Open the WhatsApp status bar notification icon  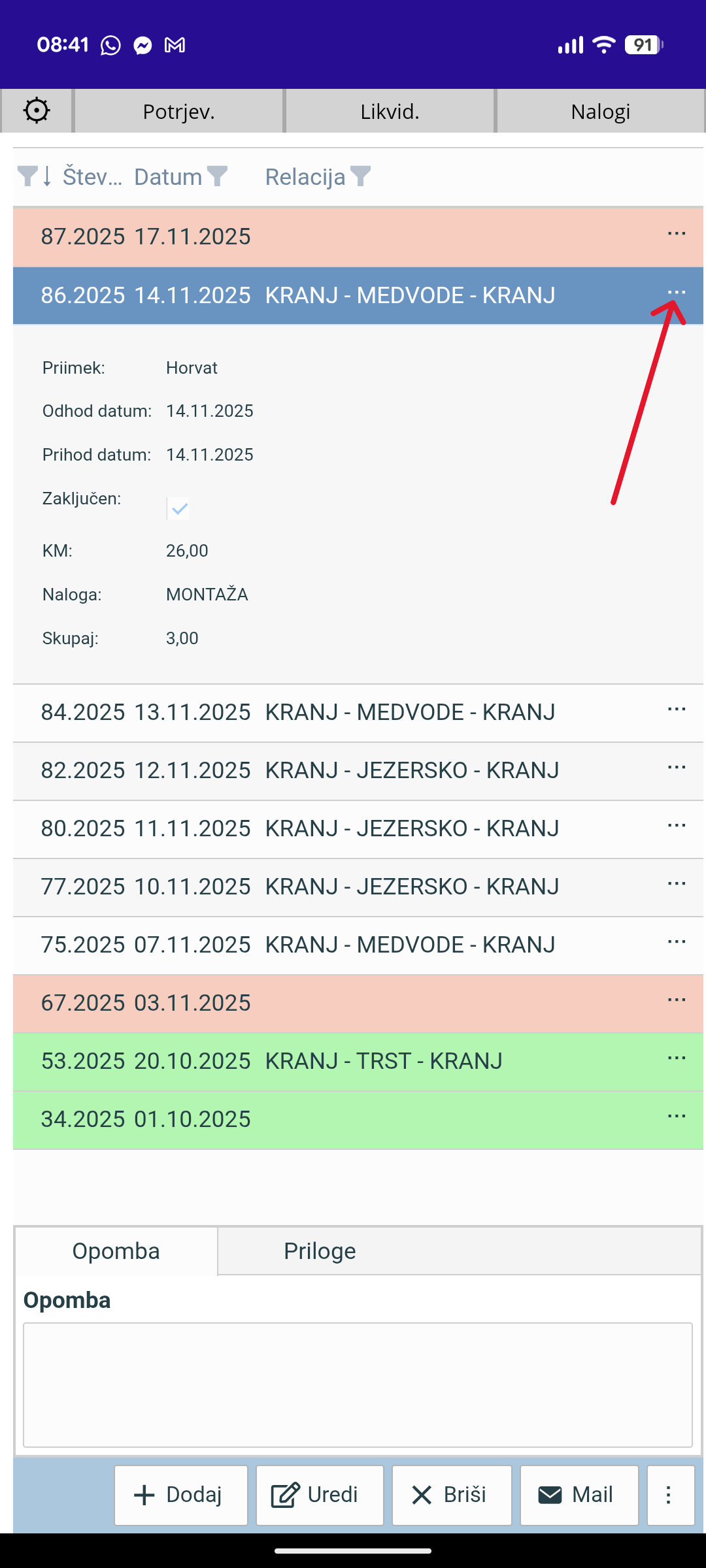[110, 45]
